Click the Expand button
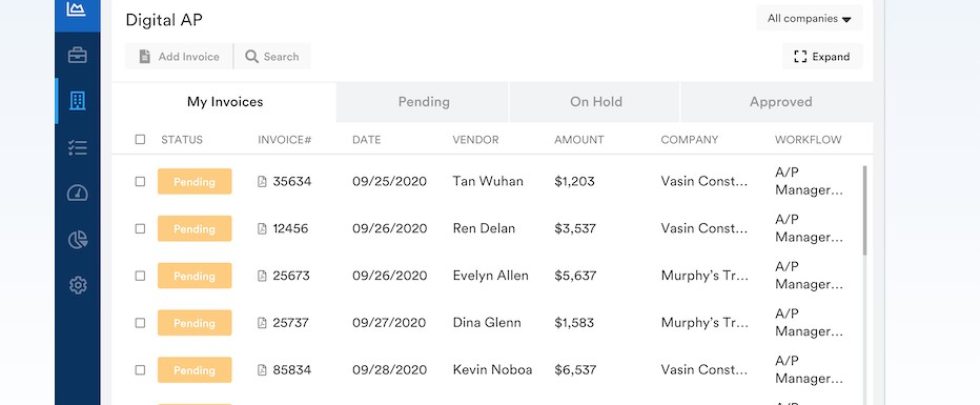Image resolution: width=980 pixels, height=405 pixels. 822,57
